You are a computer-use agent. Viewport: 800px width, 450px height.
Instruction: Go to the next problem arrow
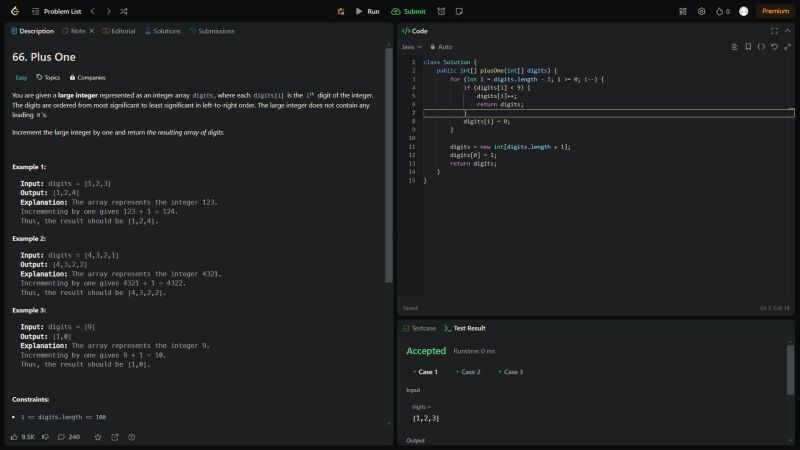pos(108,11)
